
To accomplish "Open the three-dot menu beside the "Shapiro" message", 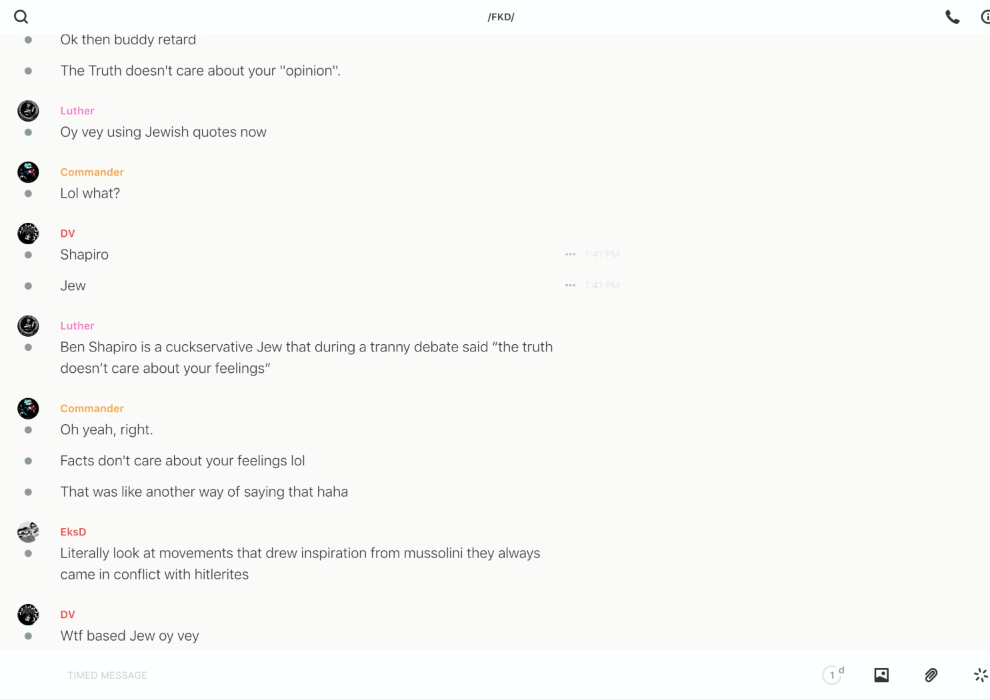I will [x=570, y=255].
